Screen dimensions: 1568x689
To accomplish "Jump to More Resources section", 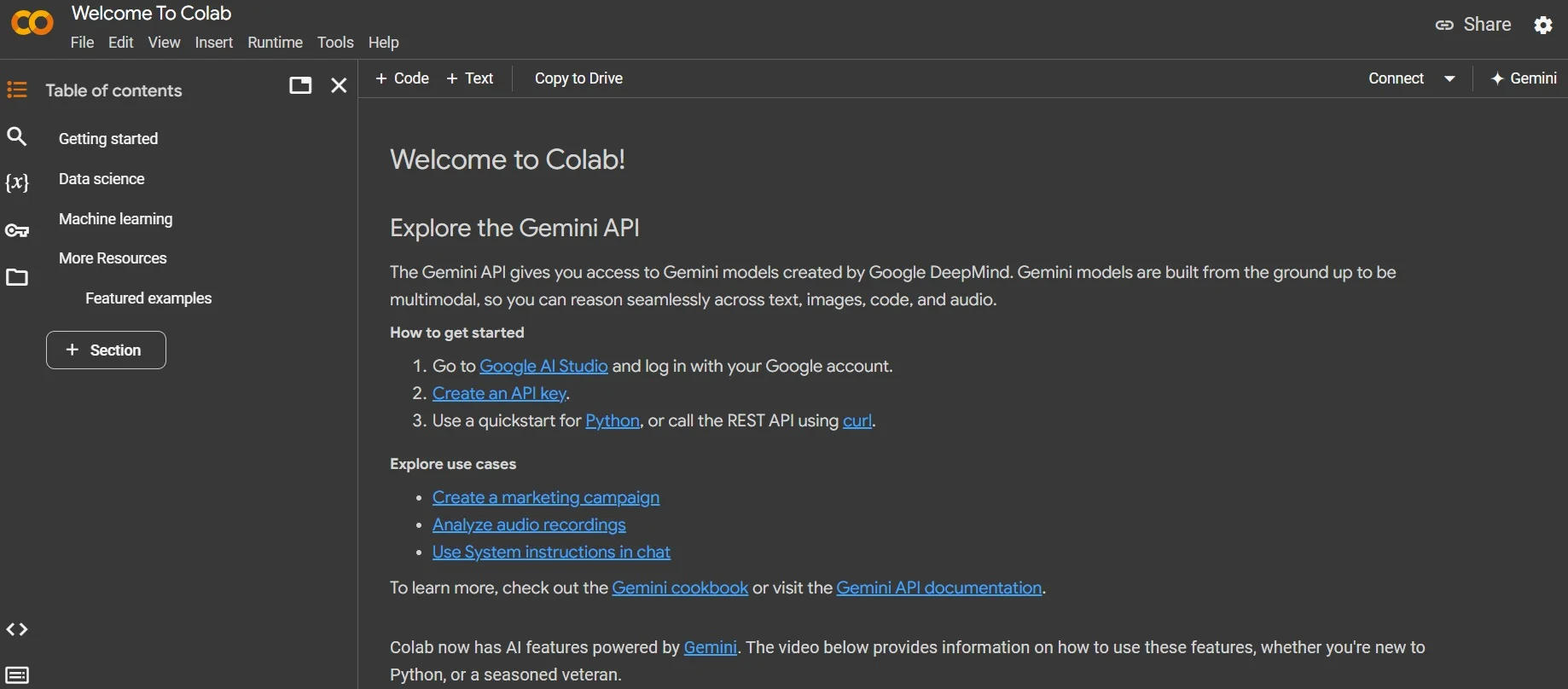I will [113, 258].
